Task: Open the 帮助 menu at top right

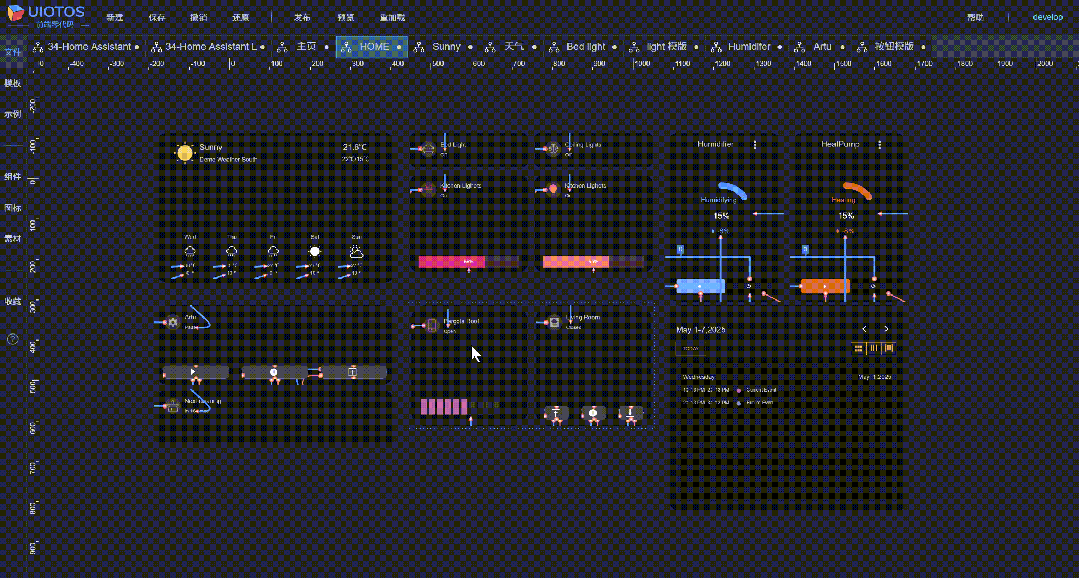Action: 975,17
